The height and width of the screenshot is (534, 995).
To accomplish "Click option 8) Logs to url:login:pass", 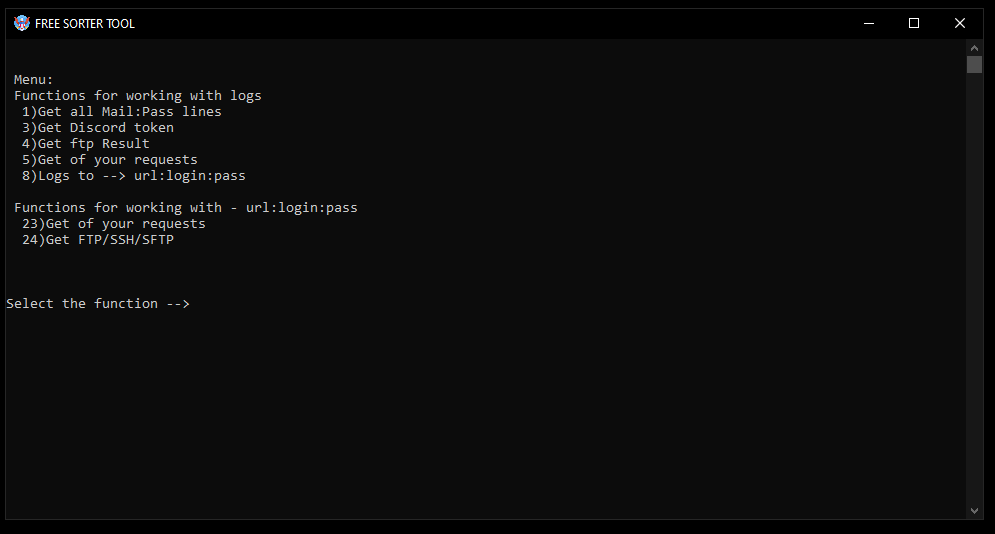I will tap(134, 176).
